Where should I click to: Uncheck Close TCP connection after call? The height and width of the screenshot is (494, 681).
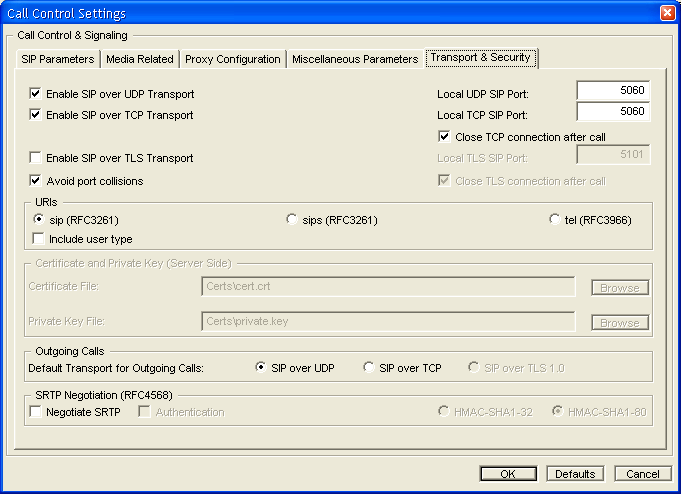[445, 136]
